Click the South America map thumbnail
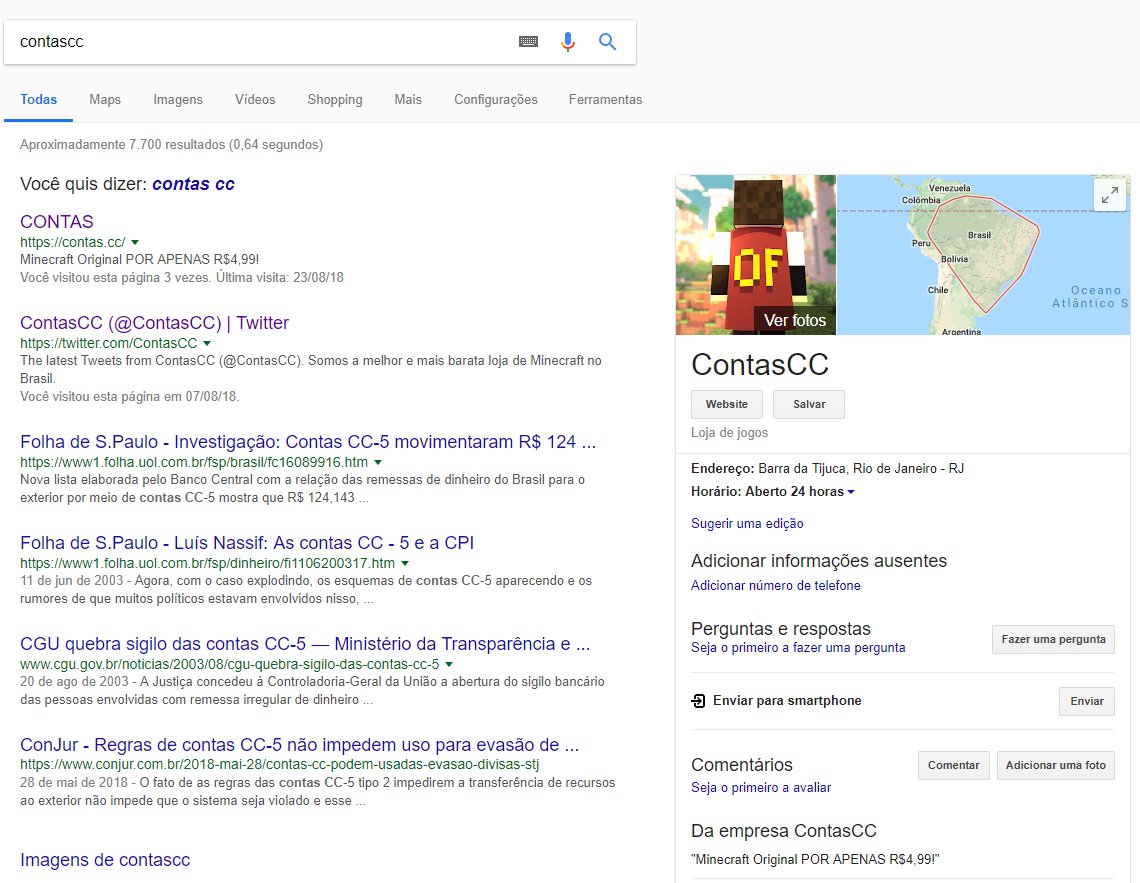 (984, 255)
